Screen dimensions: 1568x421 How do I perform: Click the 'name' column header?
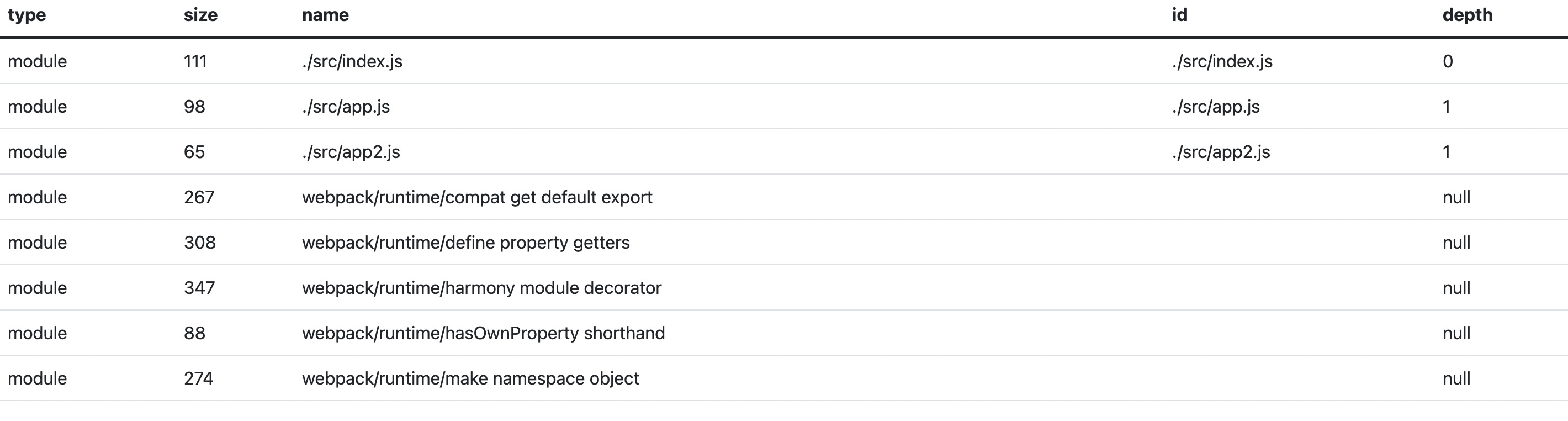pyautogui.click(x=325, y=15)
